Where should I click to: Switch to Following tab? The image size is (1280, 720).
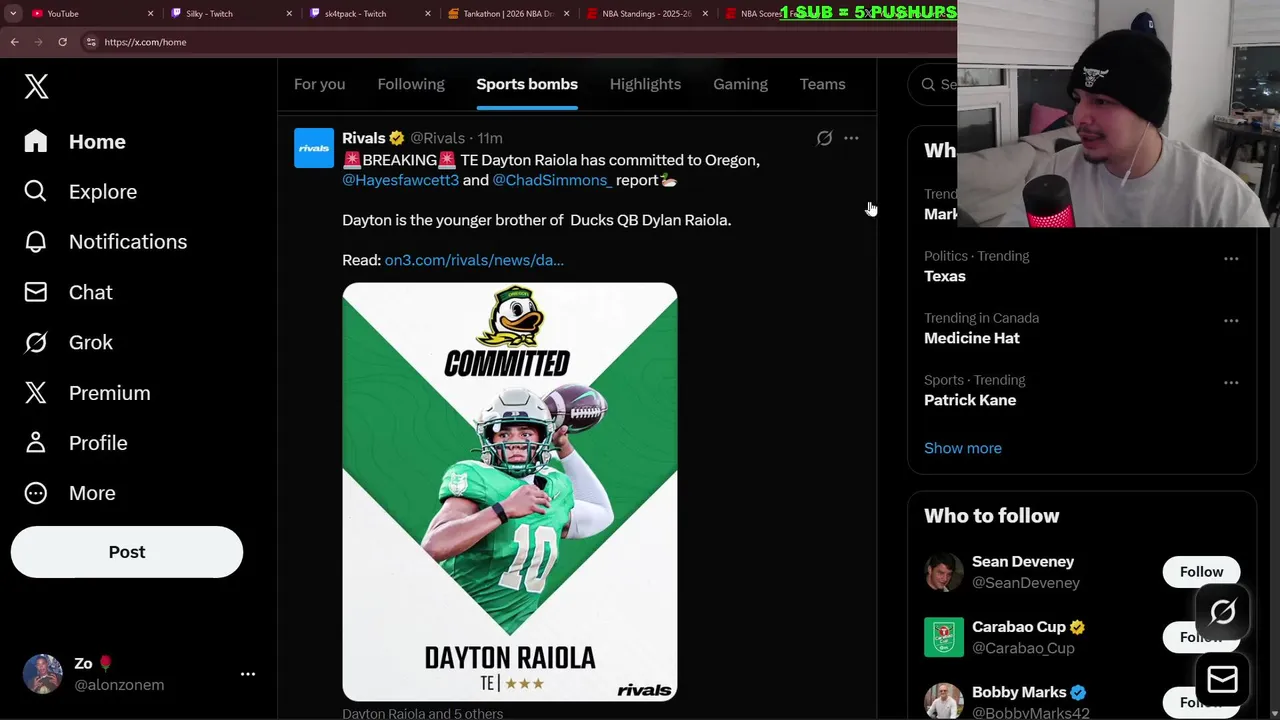coord(411,84)
